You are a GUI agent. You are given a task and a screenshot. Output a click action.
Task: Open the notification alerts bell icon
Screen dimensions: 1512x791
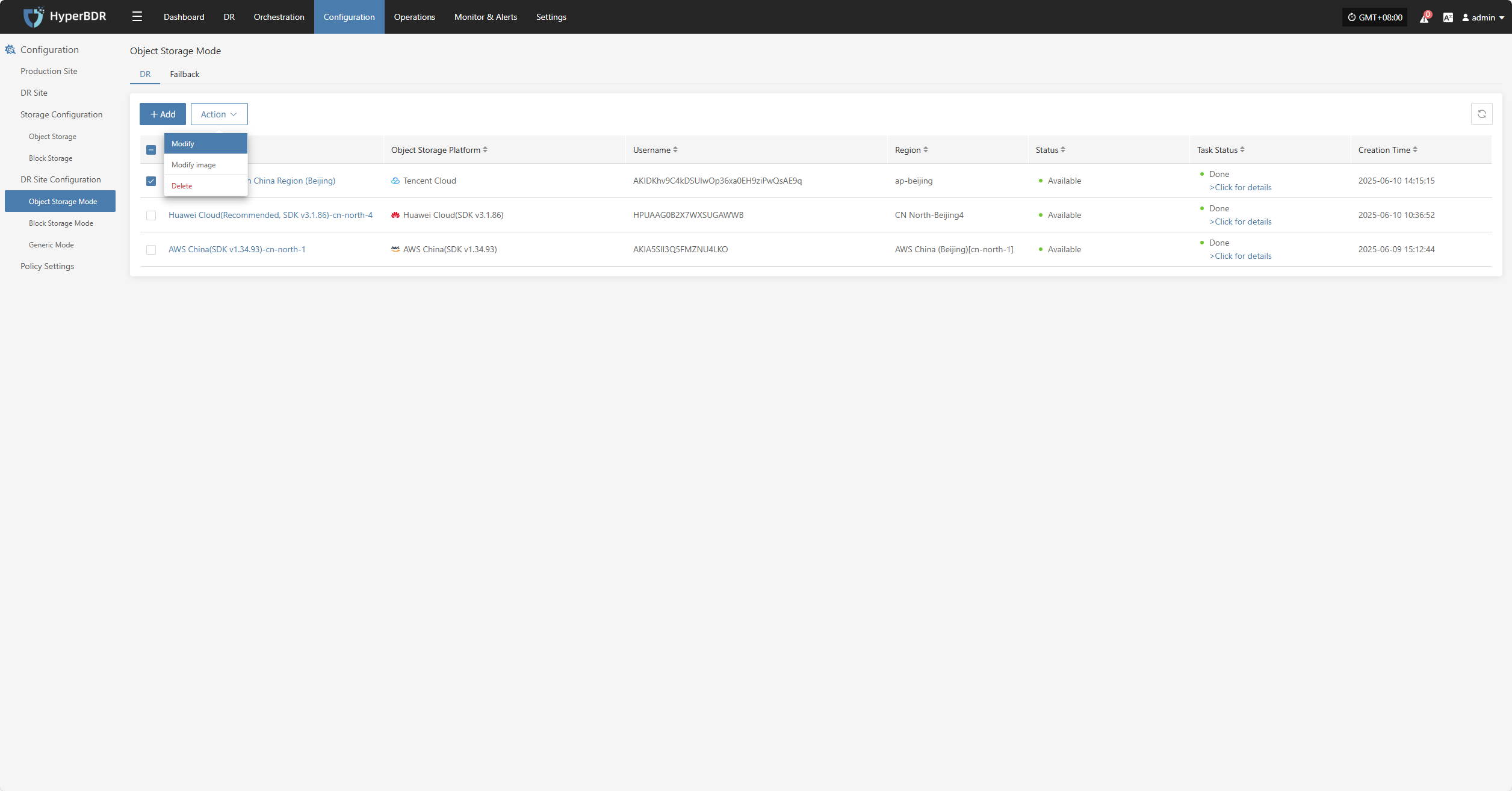tap(1425, 17)
